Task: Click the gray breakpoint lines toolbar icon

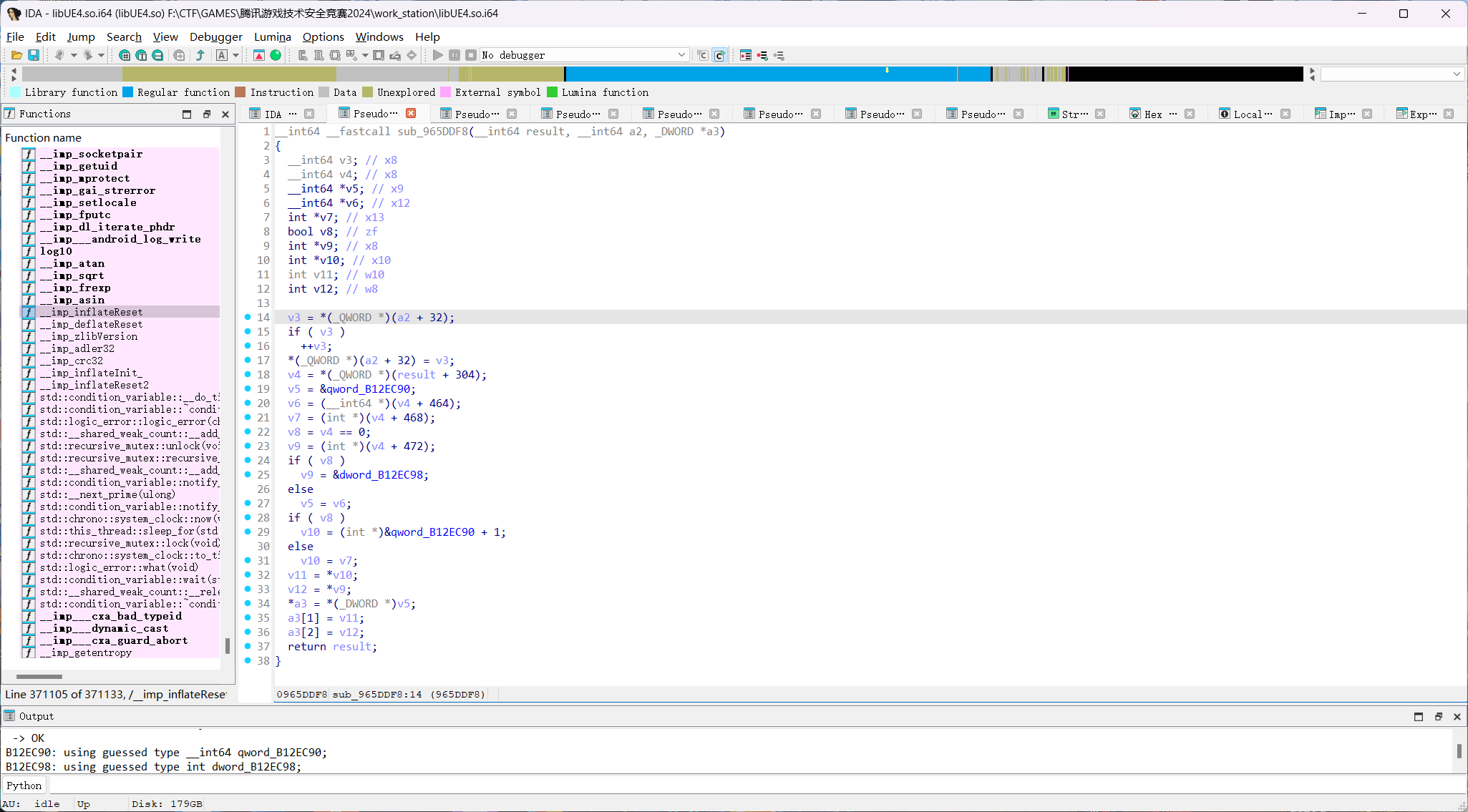Action: [779, 55]
